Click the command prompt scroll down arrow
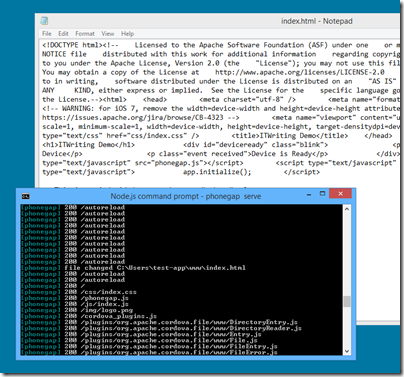Viewport: 404px width, 377px height. (347, 351)
